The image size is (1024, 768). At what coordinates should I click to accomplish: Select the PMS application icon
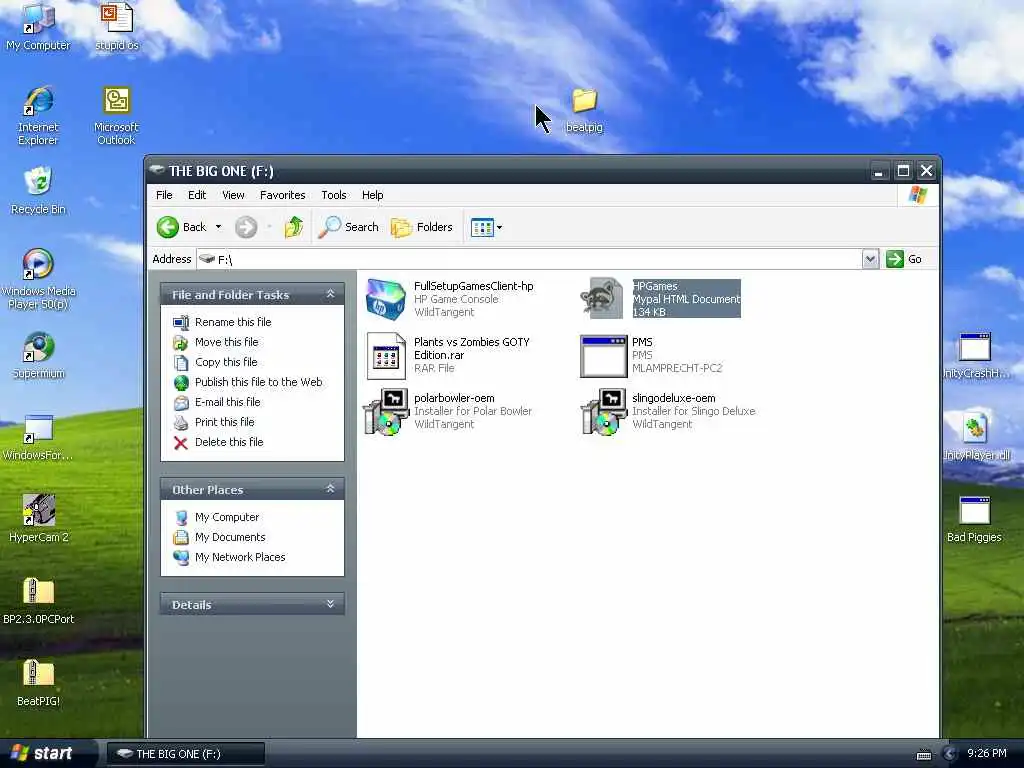[x=603, y=356]
